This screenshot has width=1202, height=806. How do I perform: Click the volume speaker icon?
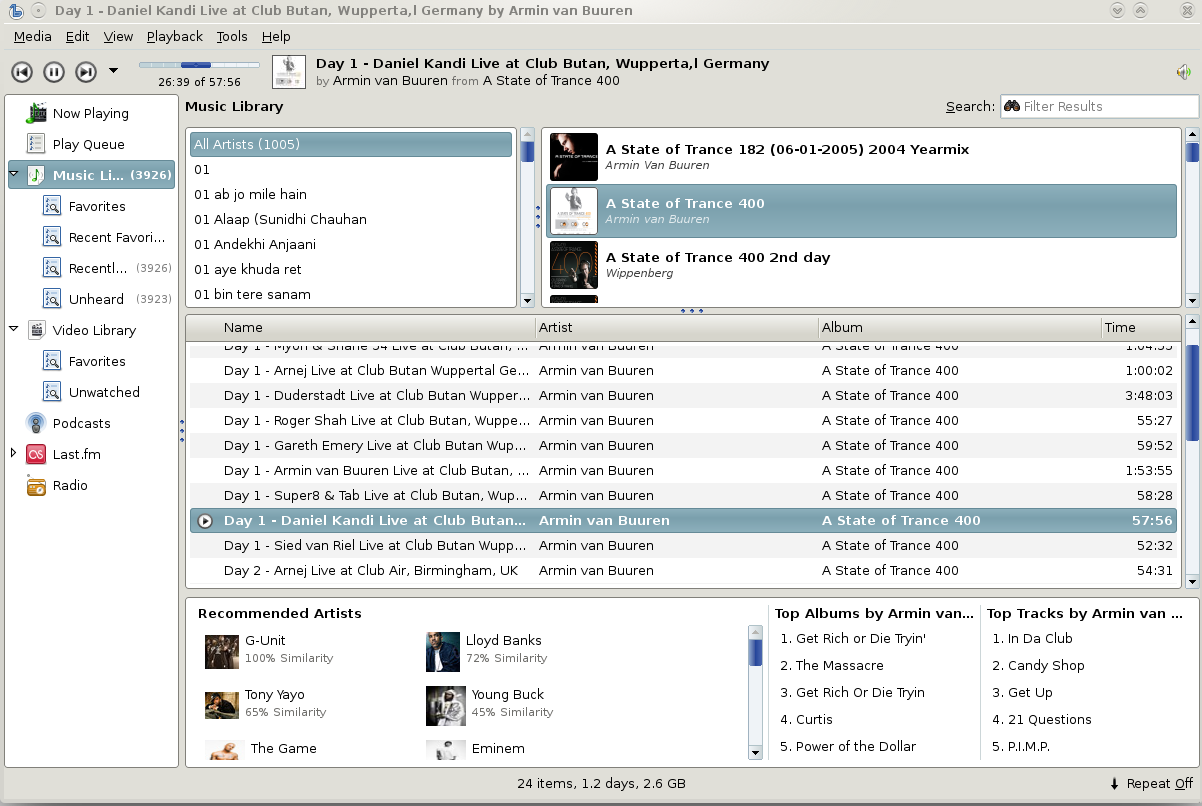tap(1184, 72)
